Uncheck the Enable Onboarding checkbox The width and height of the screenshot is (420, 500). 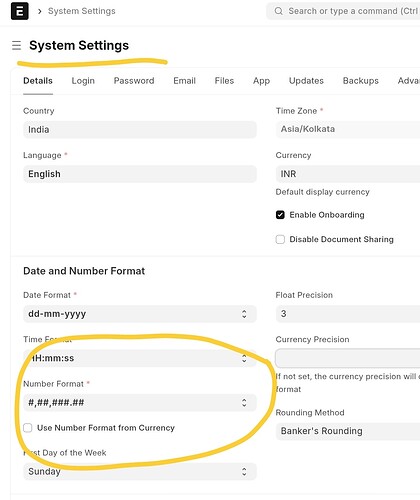[280, 215]
